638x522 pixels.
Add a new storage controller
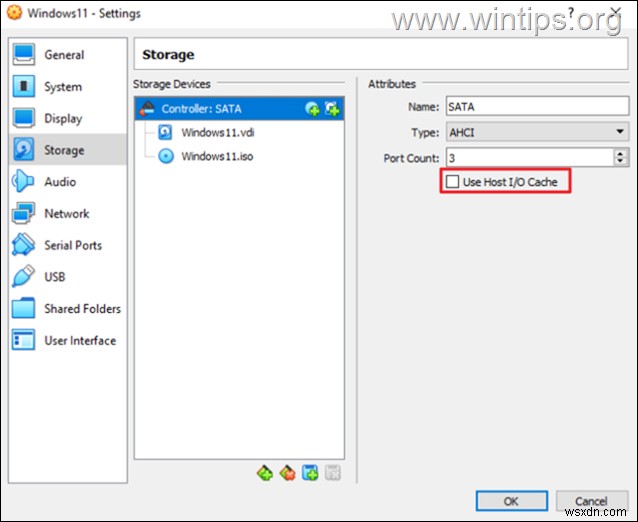click(265, 473)
